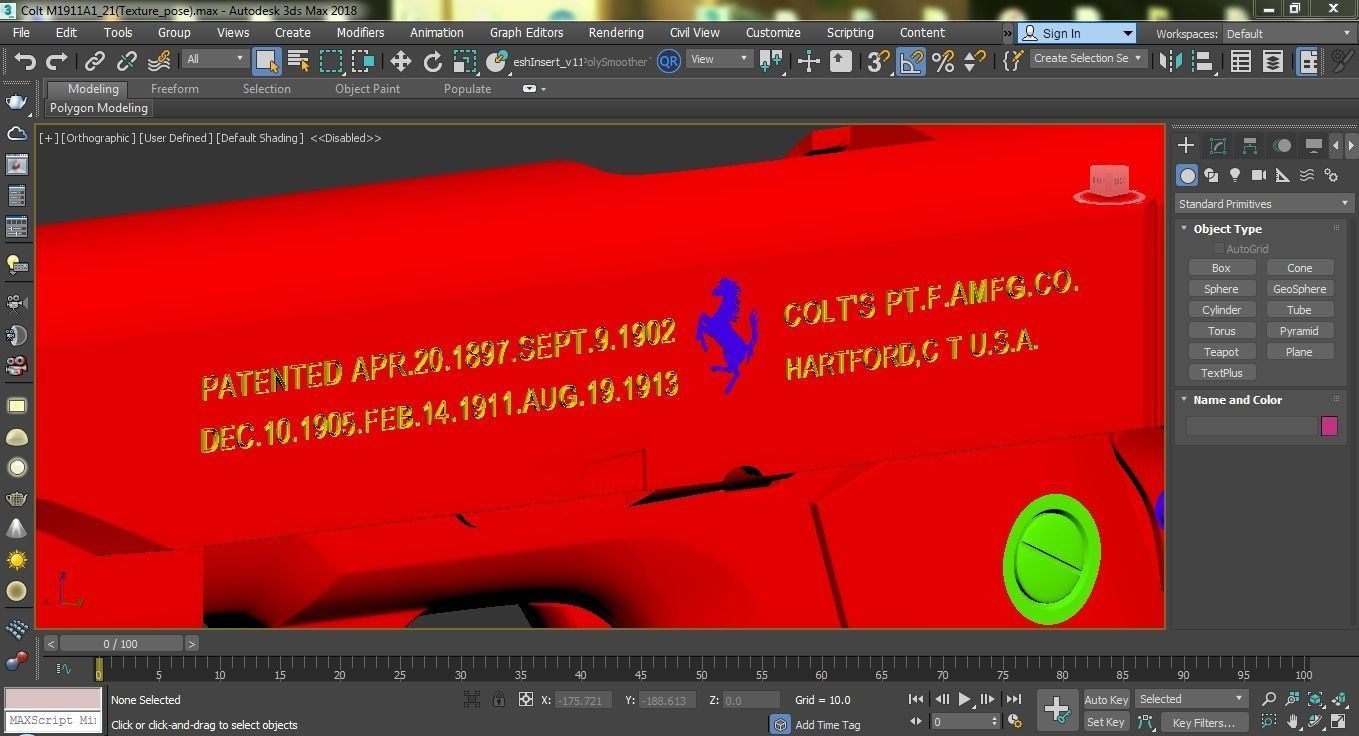Open the Select by Name icon
The width and height of the screenshot is (1359, 736).
point(298,61)
